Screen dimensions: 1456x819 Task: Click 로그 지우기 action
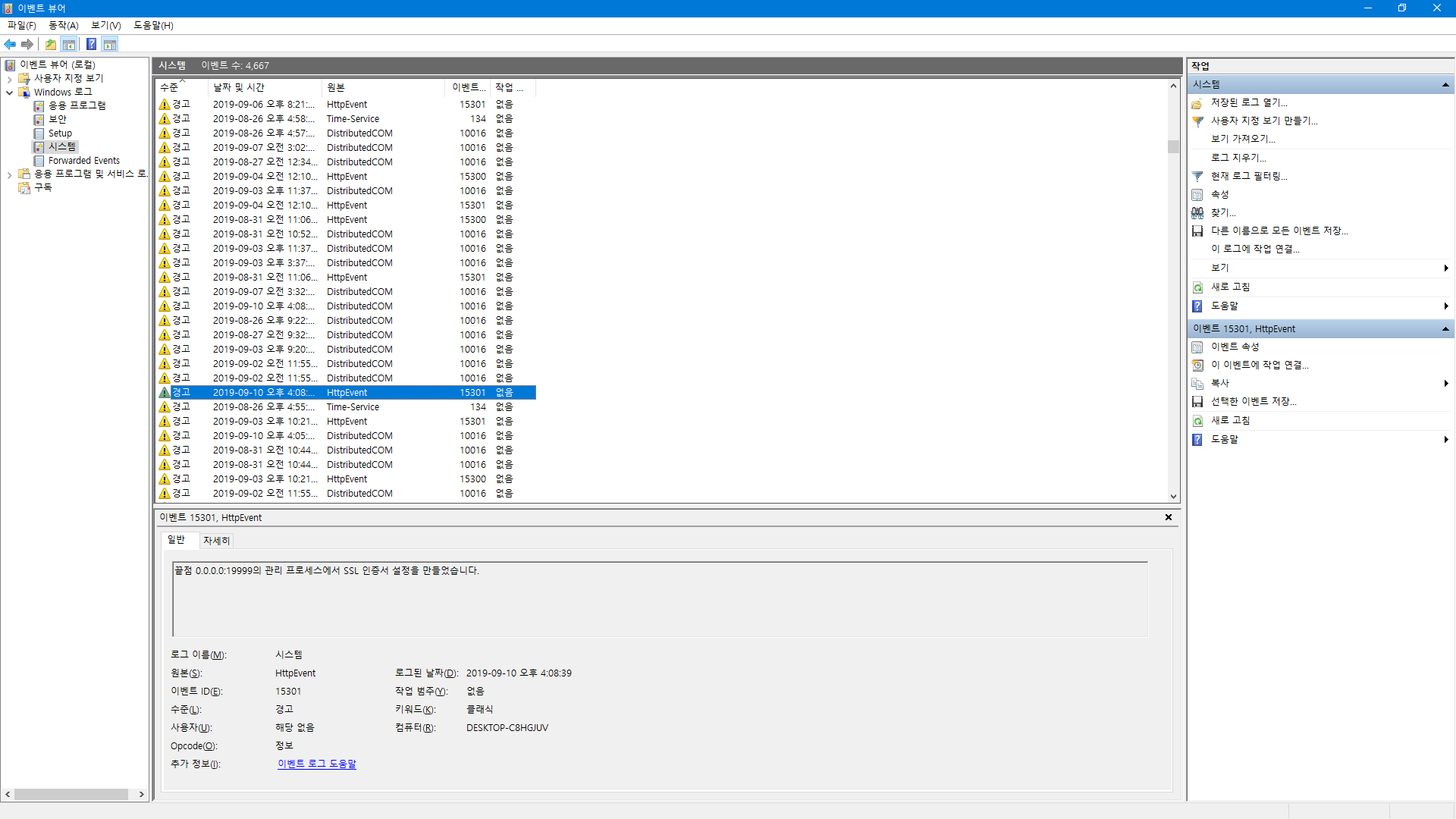[x=1238, y=158]
